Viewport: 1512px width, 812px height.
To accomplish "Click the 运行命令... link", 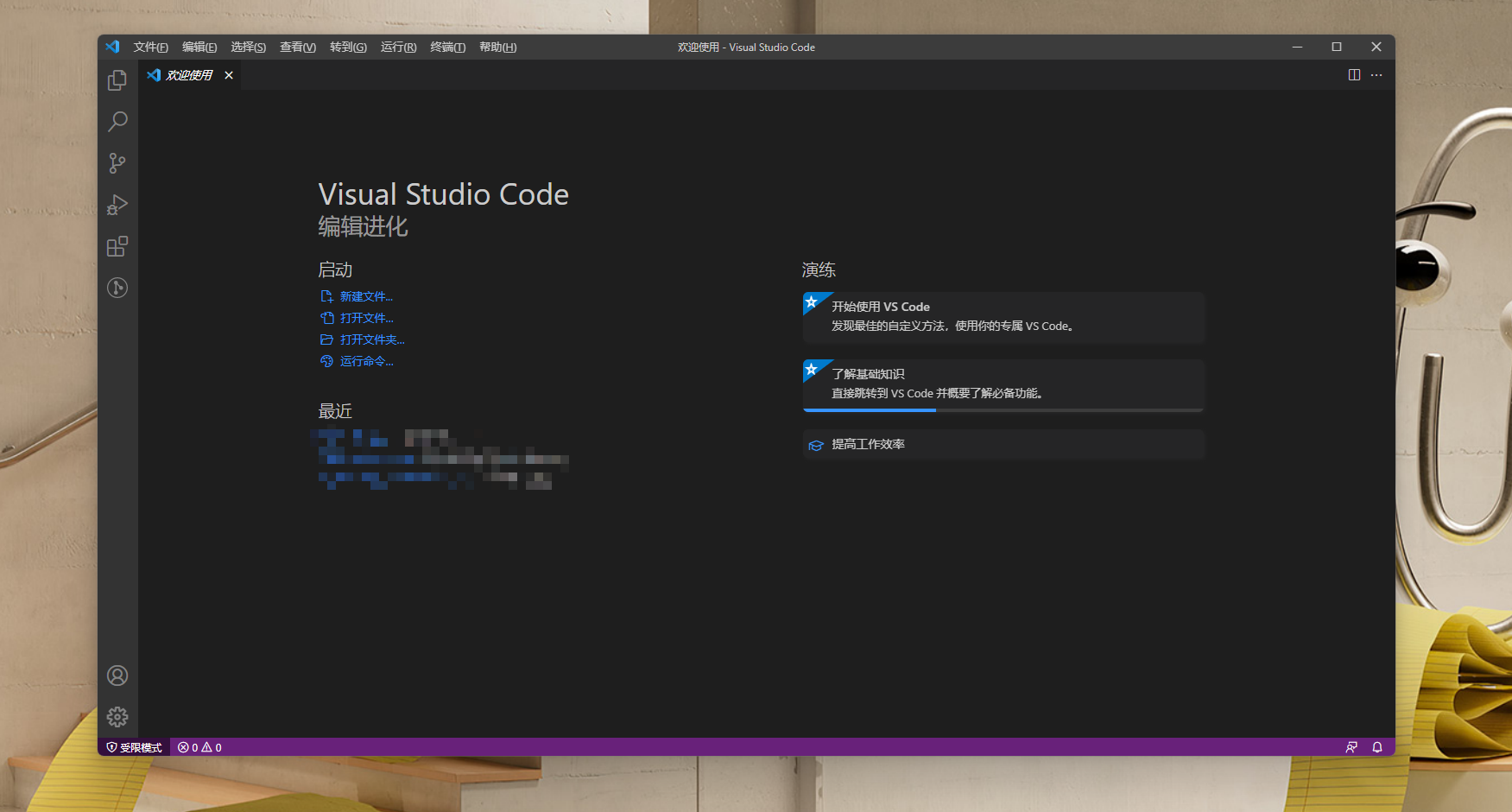I will [357, 361].
